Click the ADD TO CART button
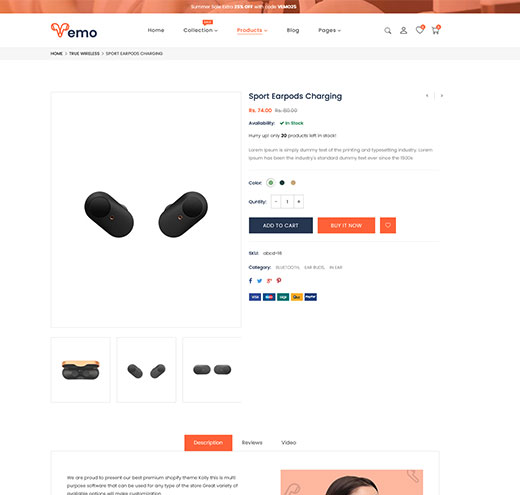520x495 pixels. (x=281, y=225)
